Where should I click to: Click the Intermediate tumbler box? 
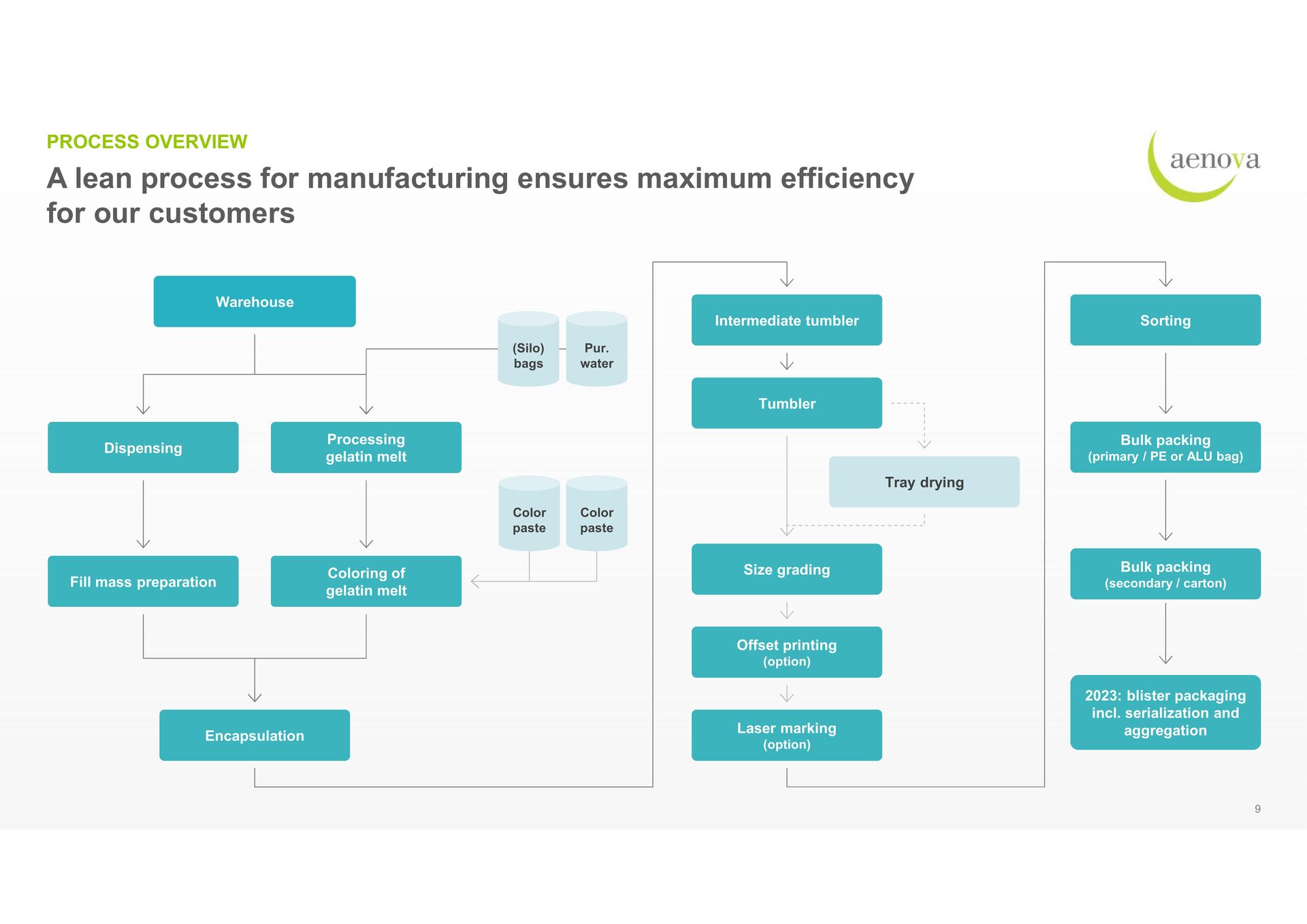[787, 320]
